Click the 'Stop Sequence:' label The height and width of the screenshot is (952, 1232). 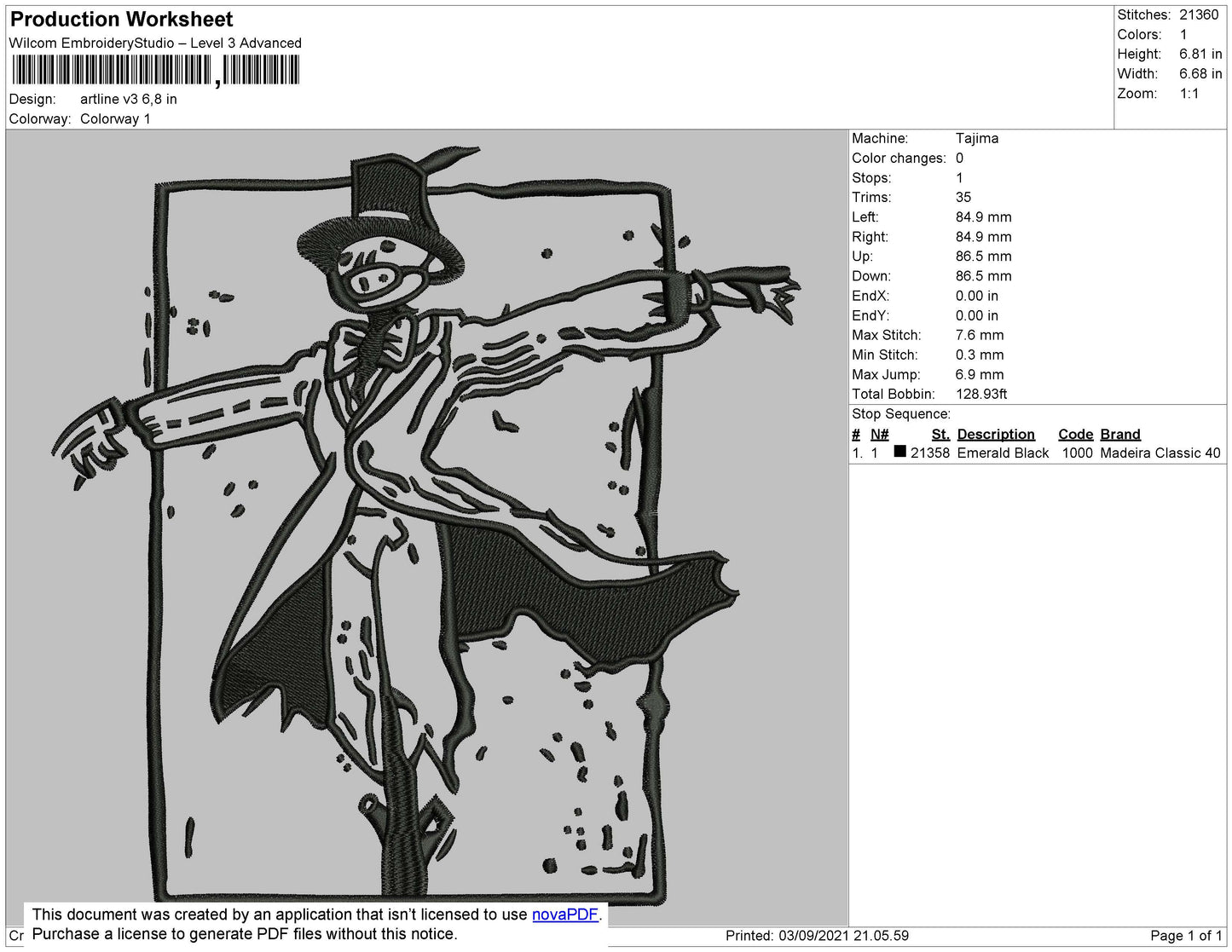pyautogui.click(x=901, y=413)
